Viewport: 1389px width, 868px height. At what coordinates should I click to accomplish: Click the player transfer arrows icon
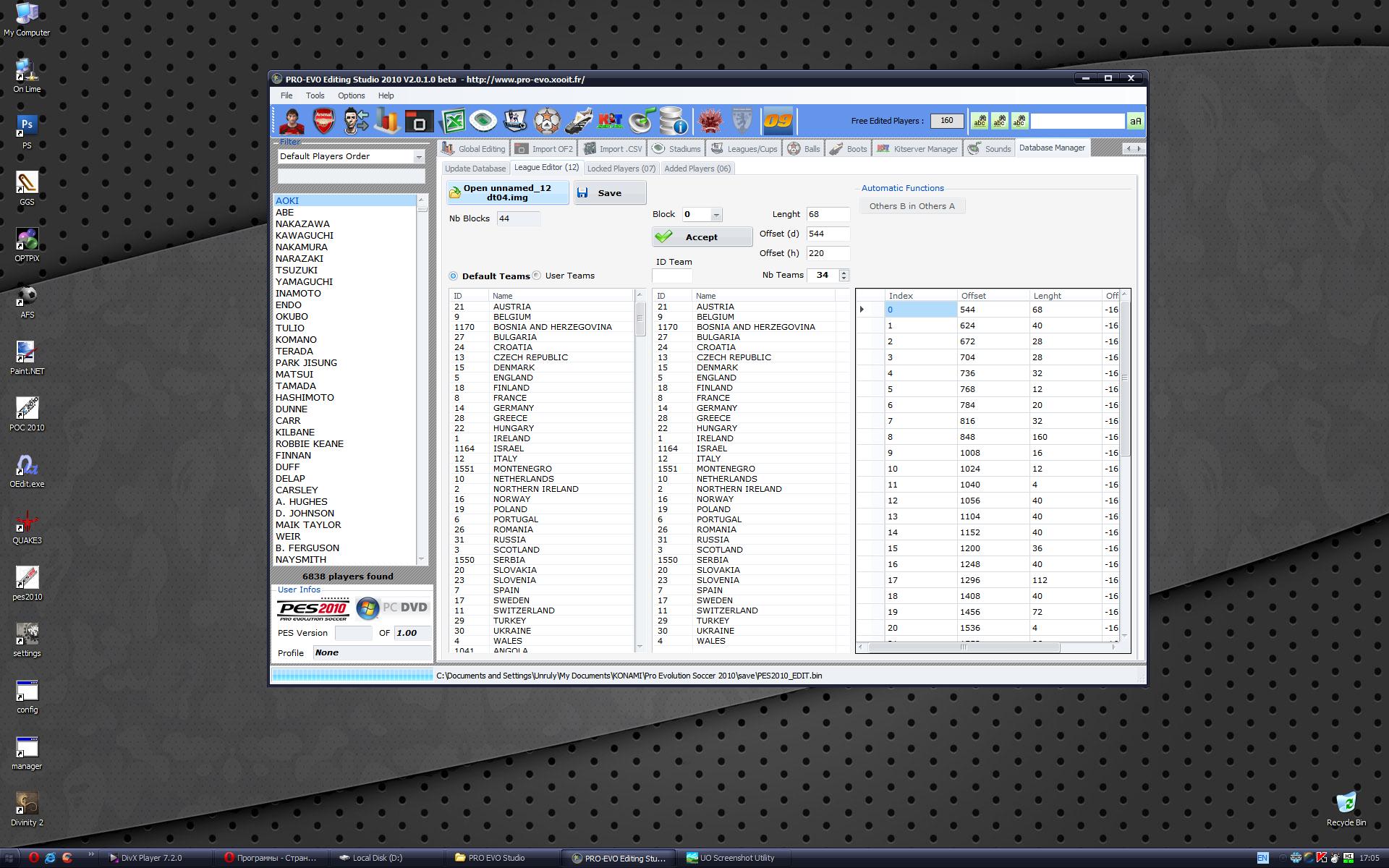point(355,121)
